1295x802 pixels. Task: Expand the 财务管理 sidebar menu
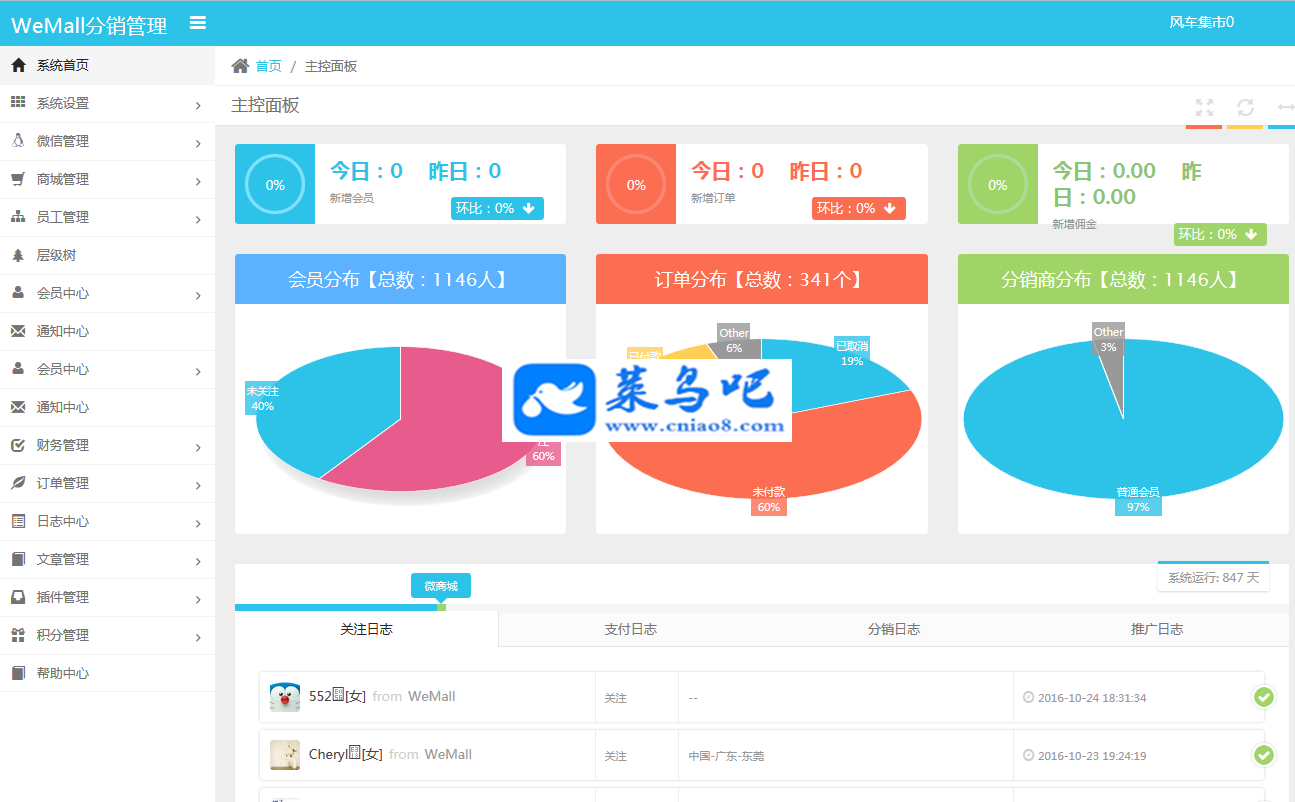107,445
